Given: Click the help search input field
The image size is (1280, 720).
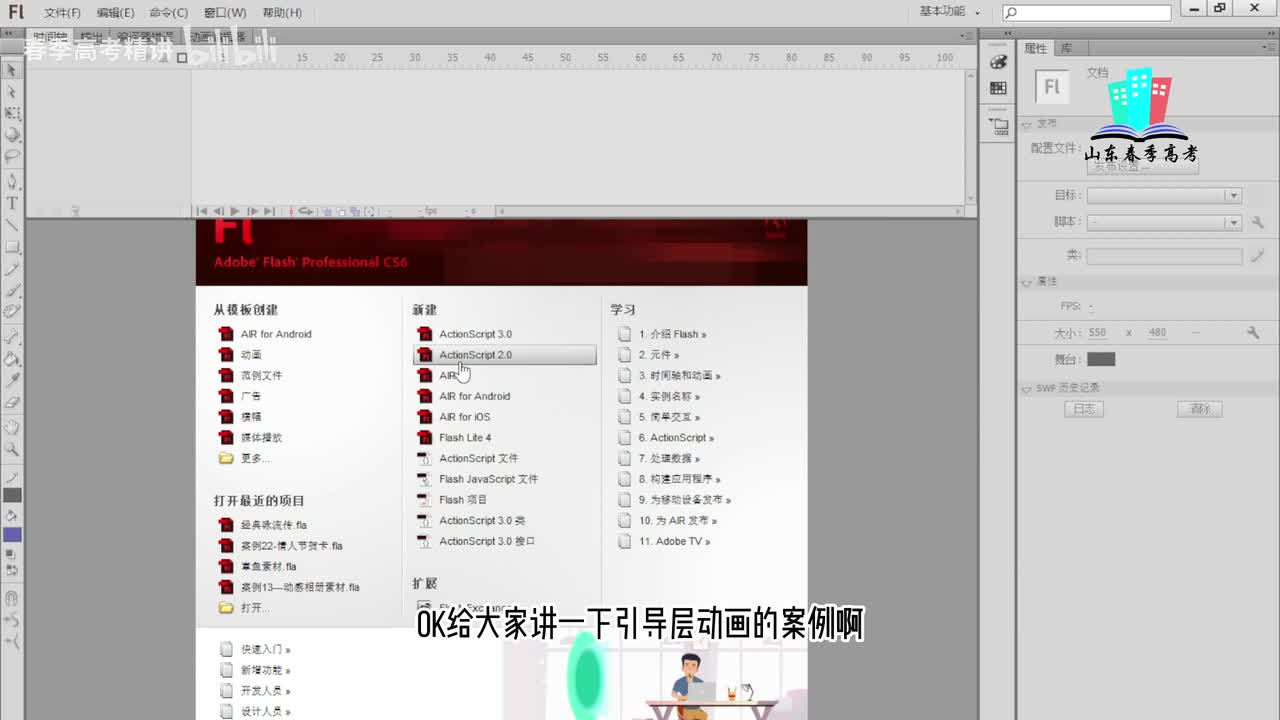Looking at the screenshot, I should [x=1086, y=13].
